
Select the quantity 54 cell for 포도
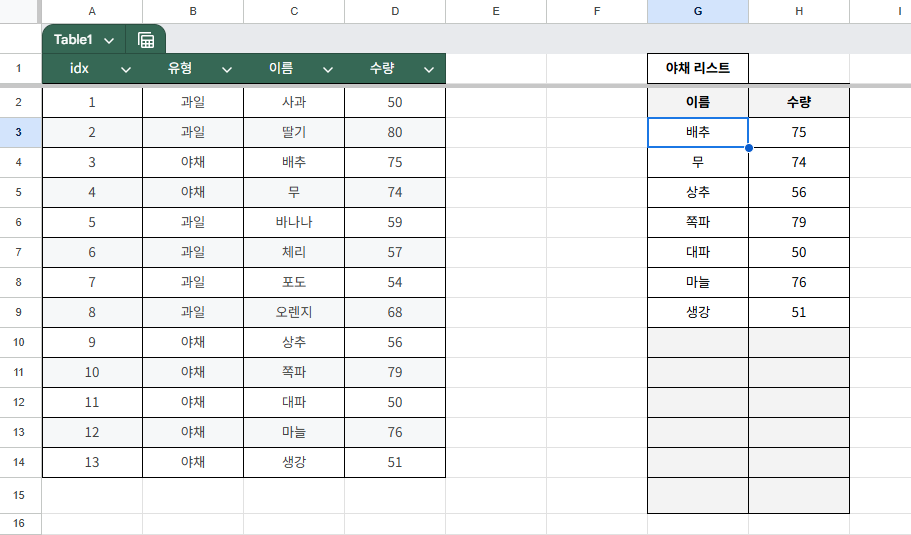coord(395,282)
